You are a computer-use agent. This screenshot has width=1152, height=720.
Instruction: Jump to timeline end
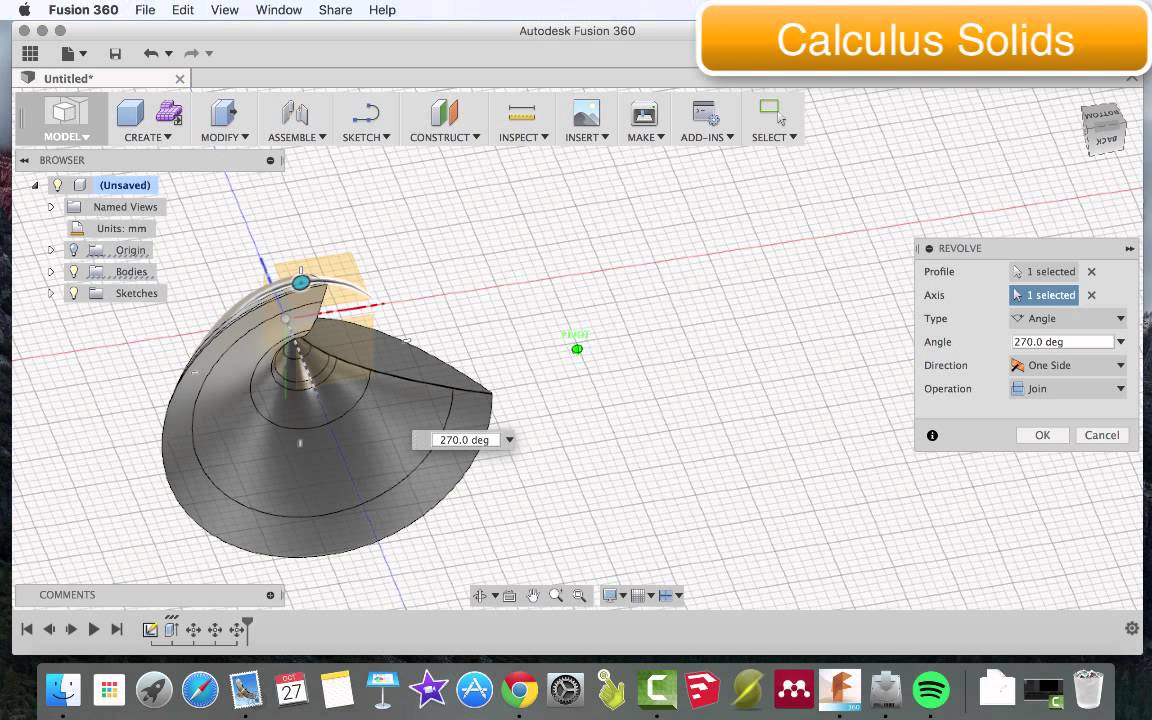117,629
